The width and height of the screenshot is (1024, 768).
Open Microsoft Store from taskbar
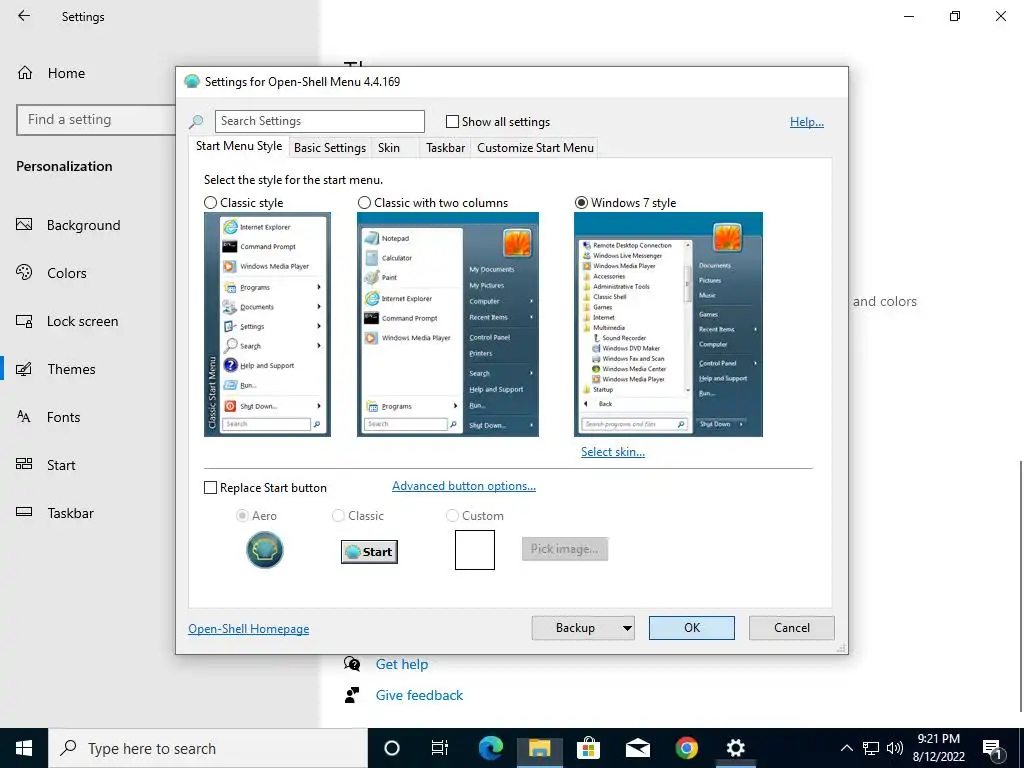click(x=588, y=748)
